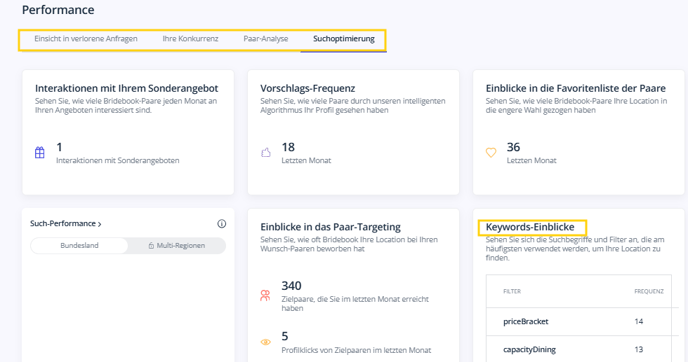688x362 pixels.
Task: Open the Einsicht in verlorene Anfragen tab
Action: [x=86, y=39]
